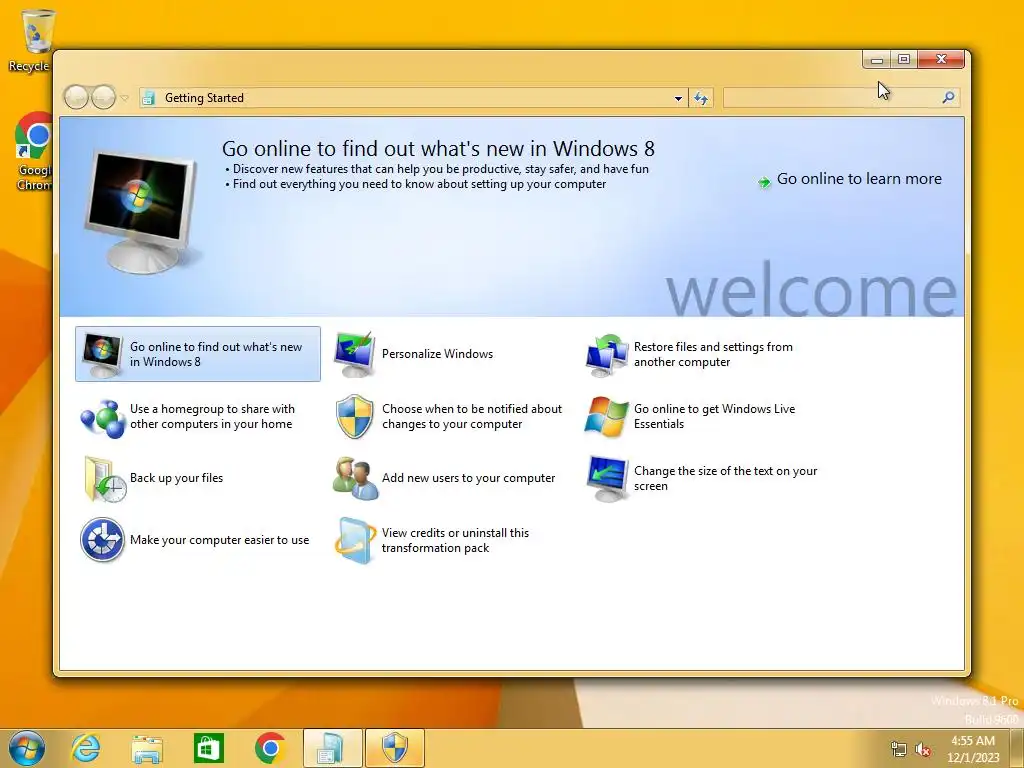1024x768 pixels.
Task: Click the shield taskbar button
Action: click(394, 748)
